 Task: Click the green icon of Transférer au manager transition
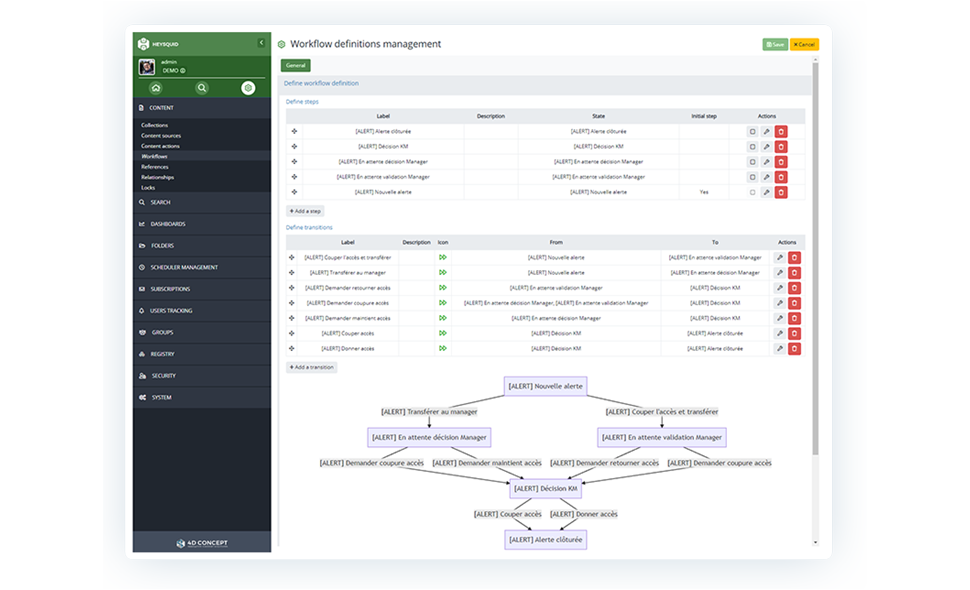(x=443, y=272)
